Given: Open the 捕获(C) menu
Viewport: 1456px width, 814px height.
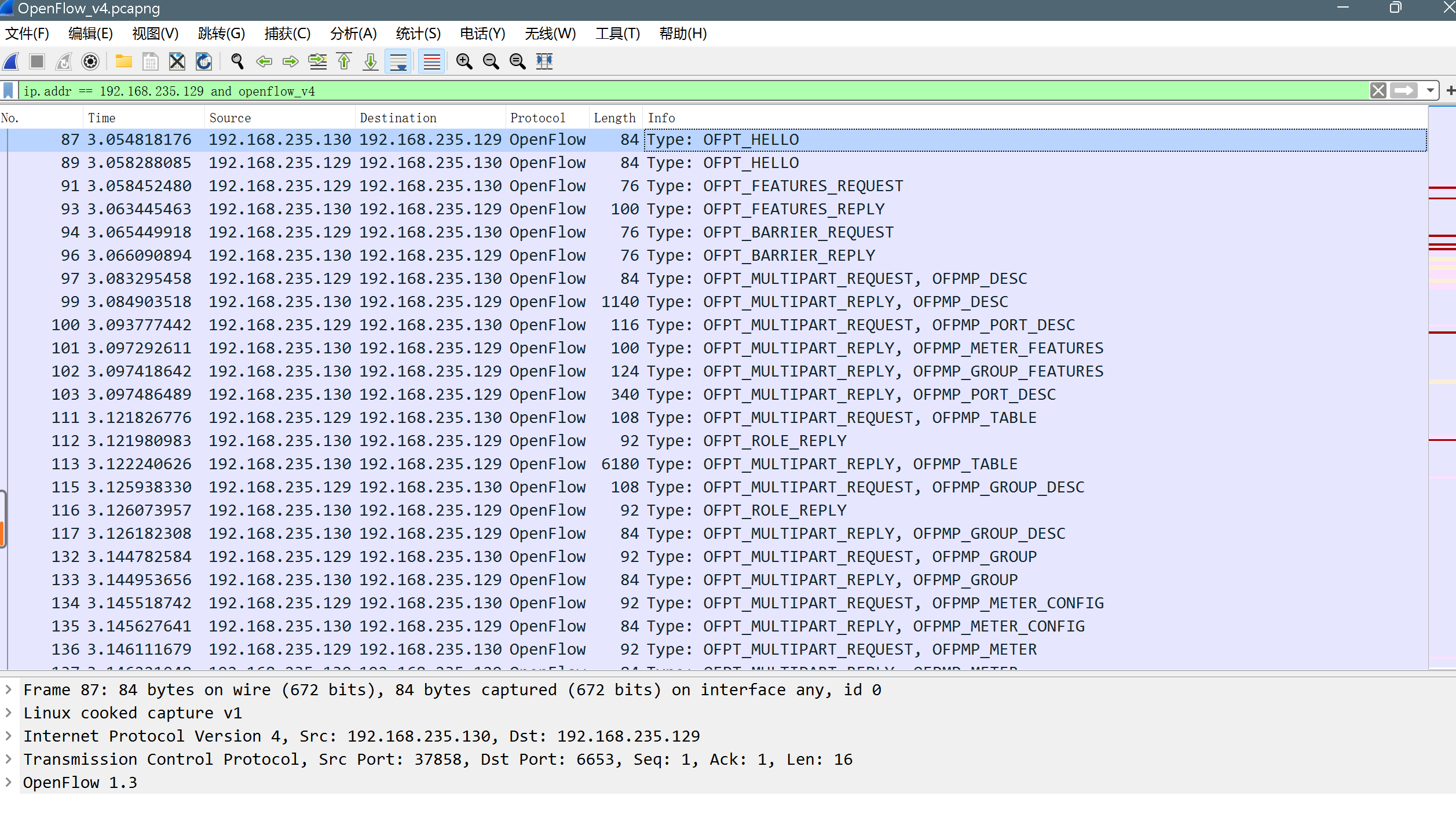Looking at the screenshot, I should 287,34.
